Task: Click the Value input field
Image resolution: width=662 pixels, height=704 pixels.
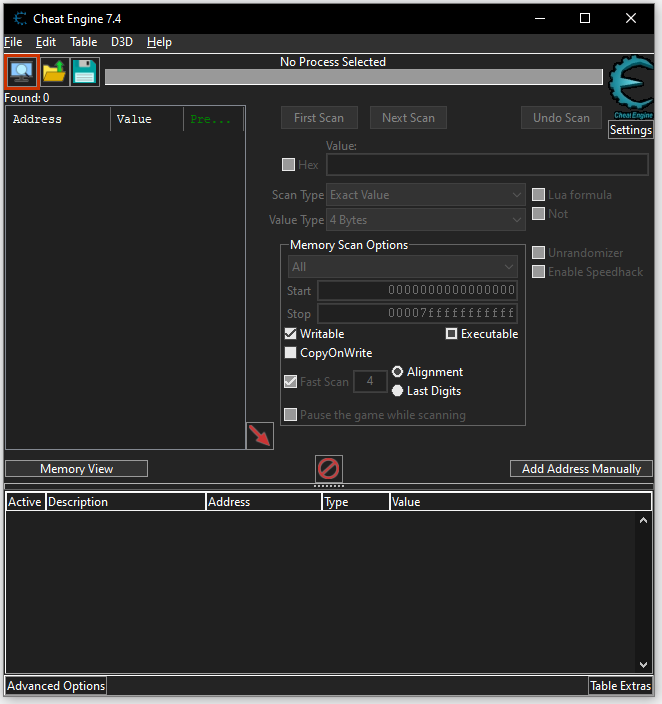Action: [487, 164]
